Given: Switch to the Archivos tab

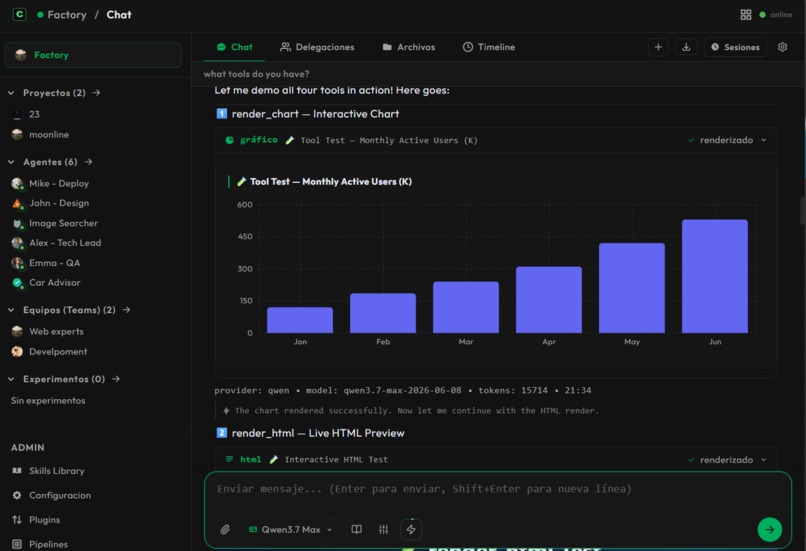Looking at the screenshot, I should (409, 47).
